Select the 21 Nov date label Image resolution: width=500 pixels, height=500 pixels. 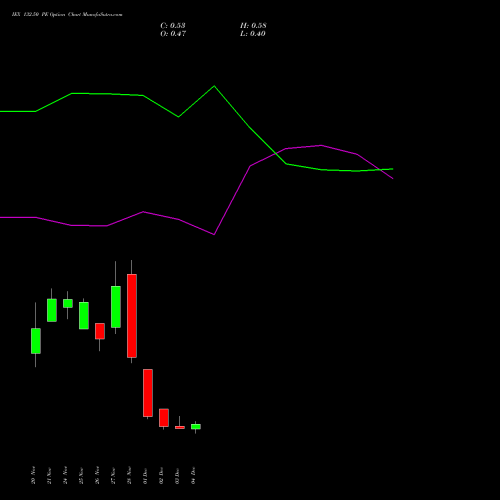click(x=49, y=475)
